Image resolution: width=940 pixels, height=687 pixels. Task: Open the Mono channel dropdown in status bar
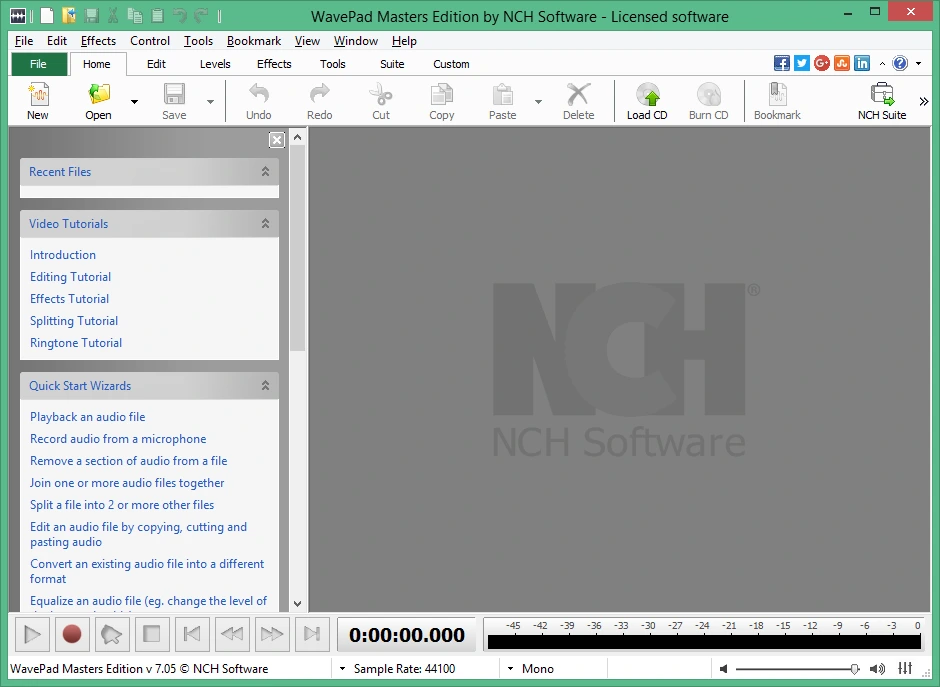510,668
